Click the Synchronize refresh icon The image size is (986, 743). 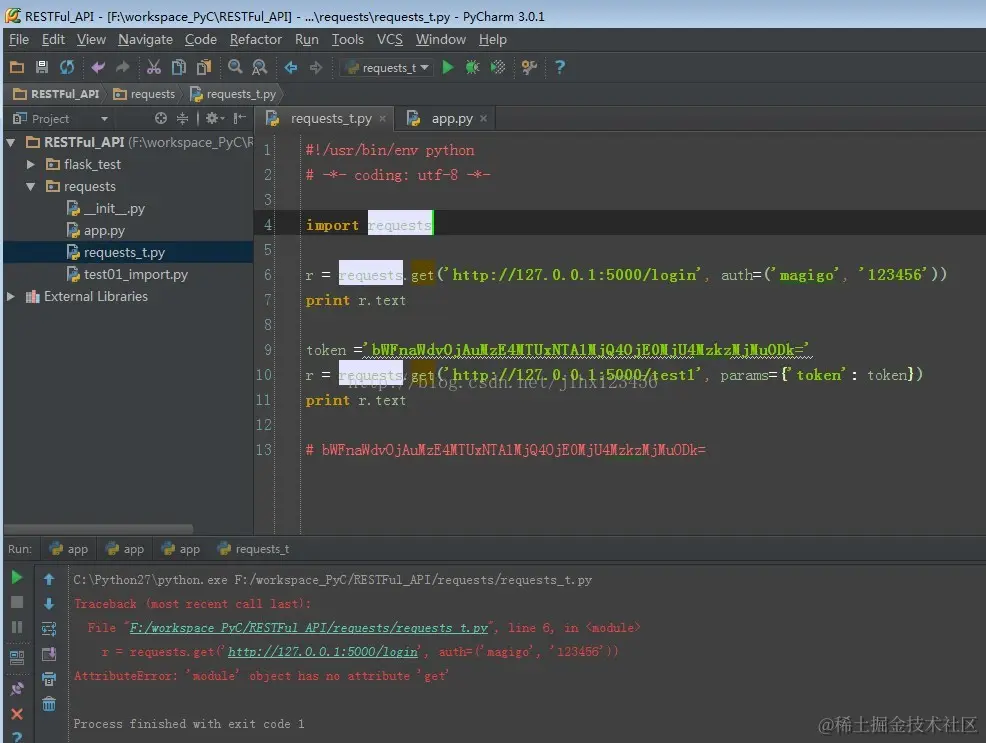pos(67,67)
